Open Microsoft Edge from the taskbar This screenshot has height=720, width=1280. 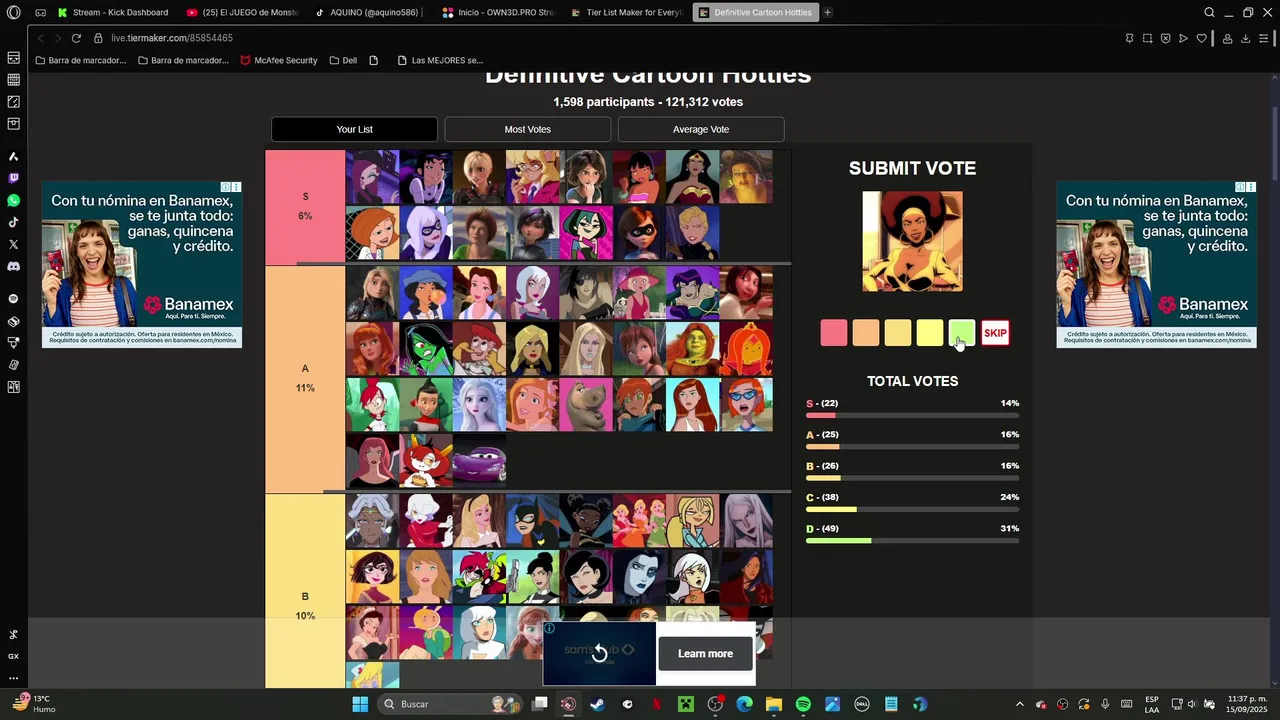(x=744, y=704)
